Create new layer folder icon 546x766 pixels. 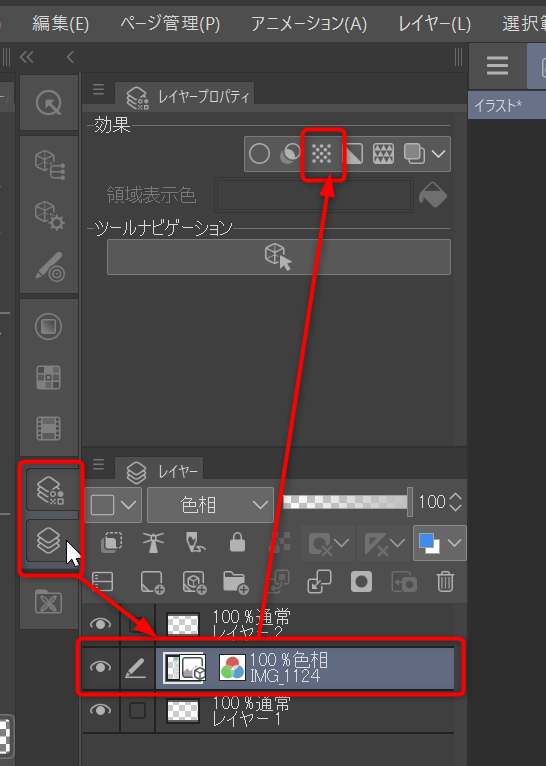coord(235,582)
